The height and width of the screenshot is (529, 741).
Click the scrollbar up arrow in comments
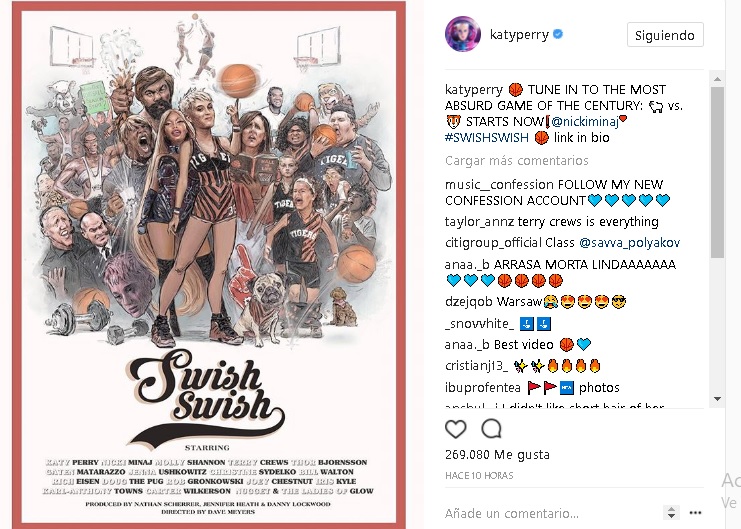click(x=717, y=78)
